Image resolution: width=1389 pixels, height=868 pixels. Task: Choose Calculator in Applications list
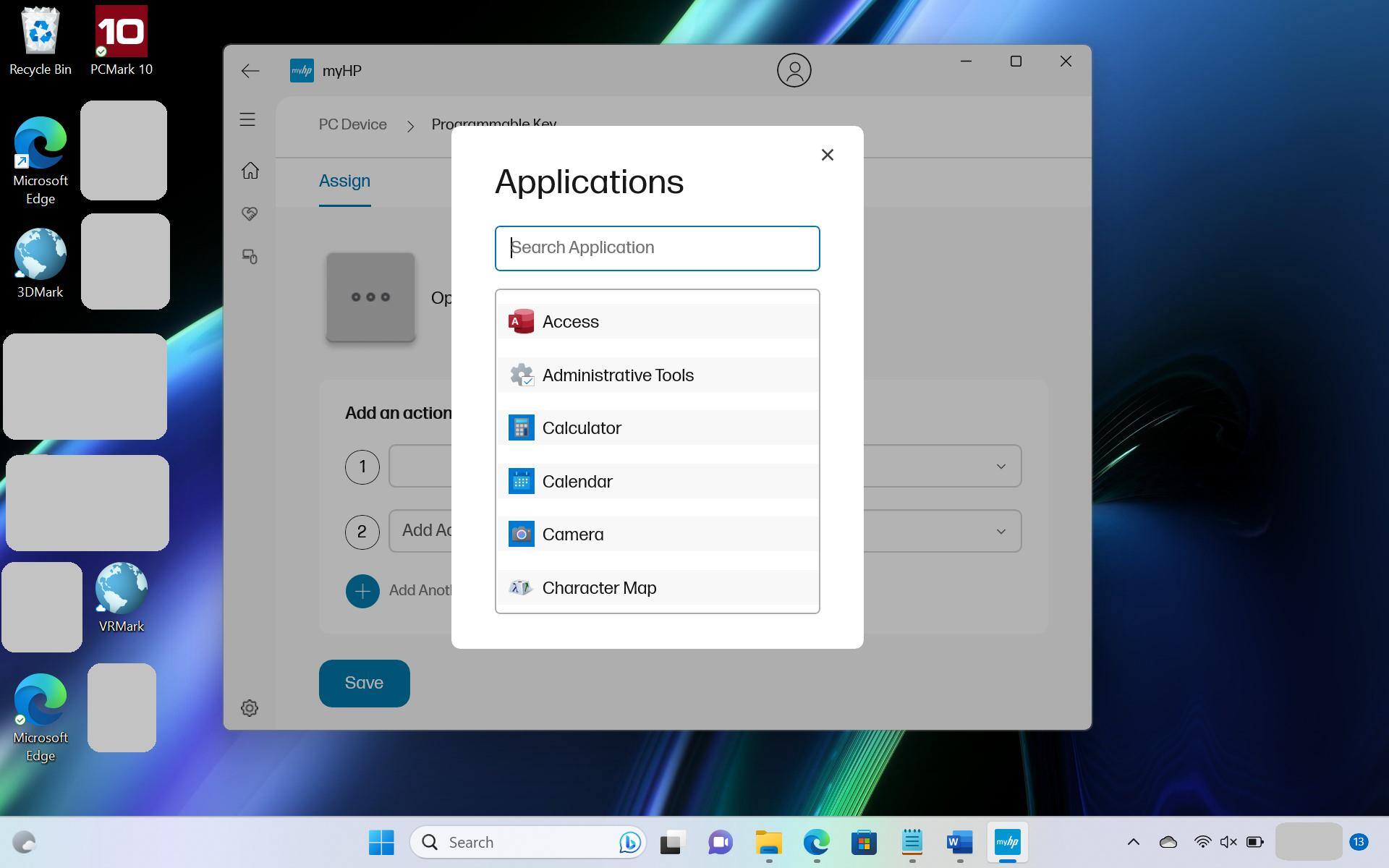click(x=581, y=428)
